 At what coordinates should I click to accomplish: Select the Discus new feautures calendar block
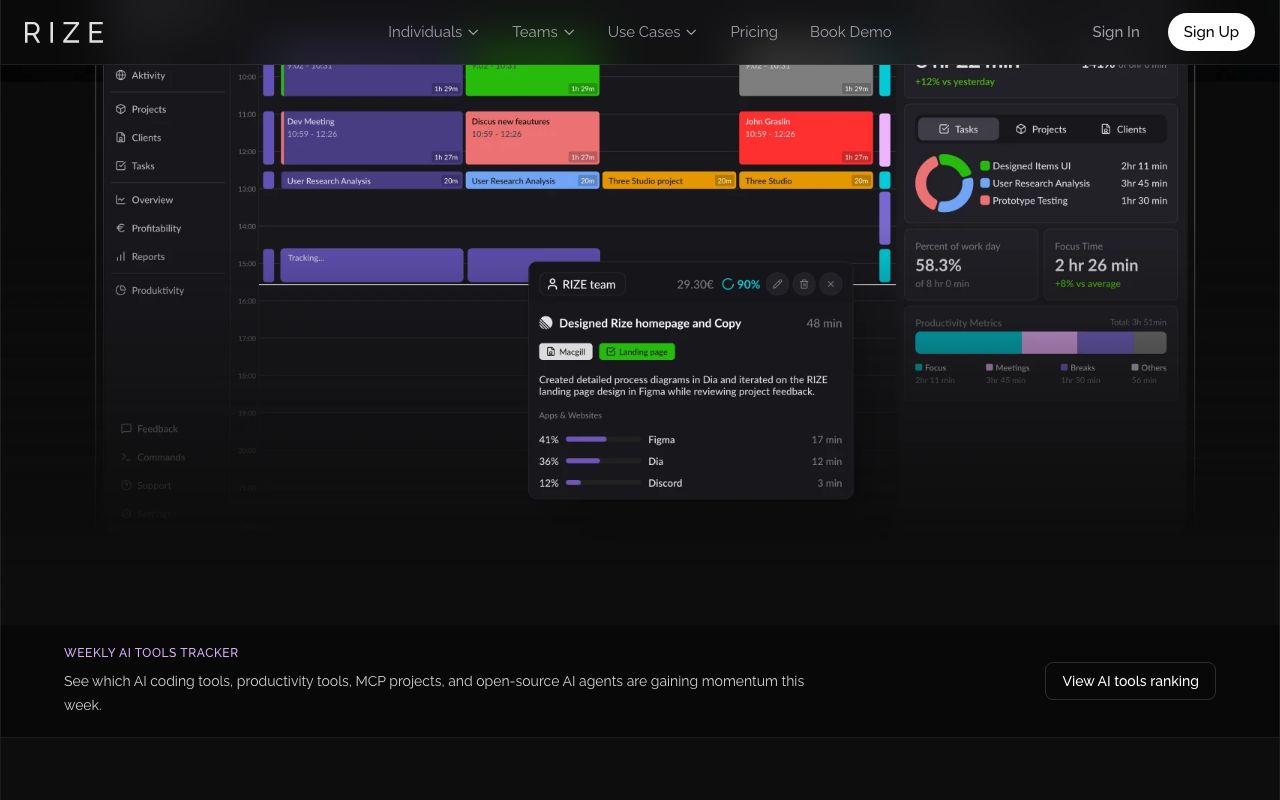(x=533, y=138)
